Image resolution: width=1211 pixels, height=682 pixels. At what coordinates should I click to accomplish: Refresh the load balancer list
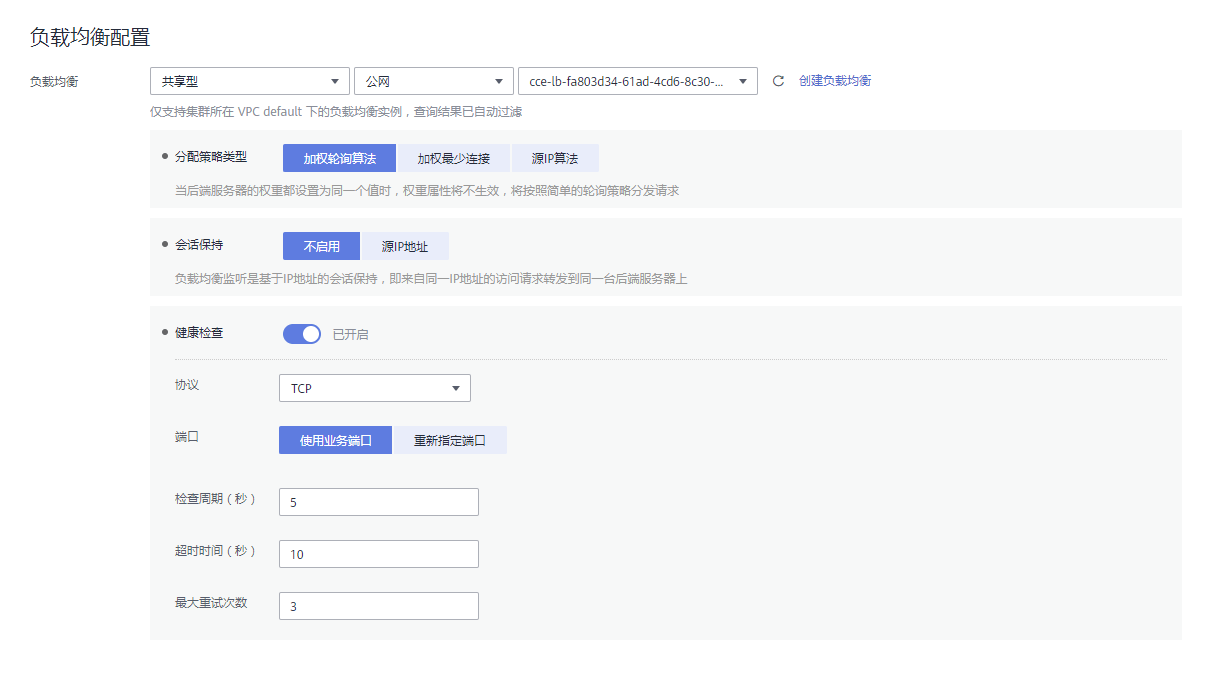(x=778, y=81)
